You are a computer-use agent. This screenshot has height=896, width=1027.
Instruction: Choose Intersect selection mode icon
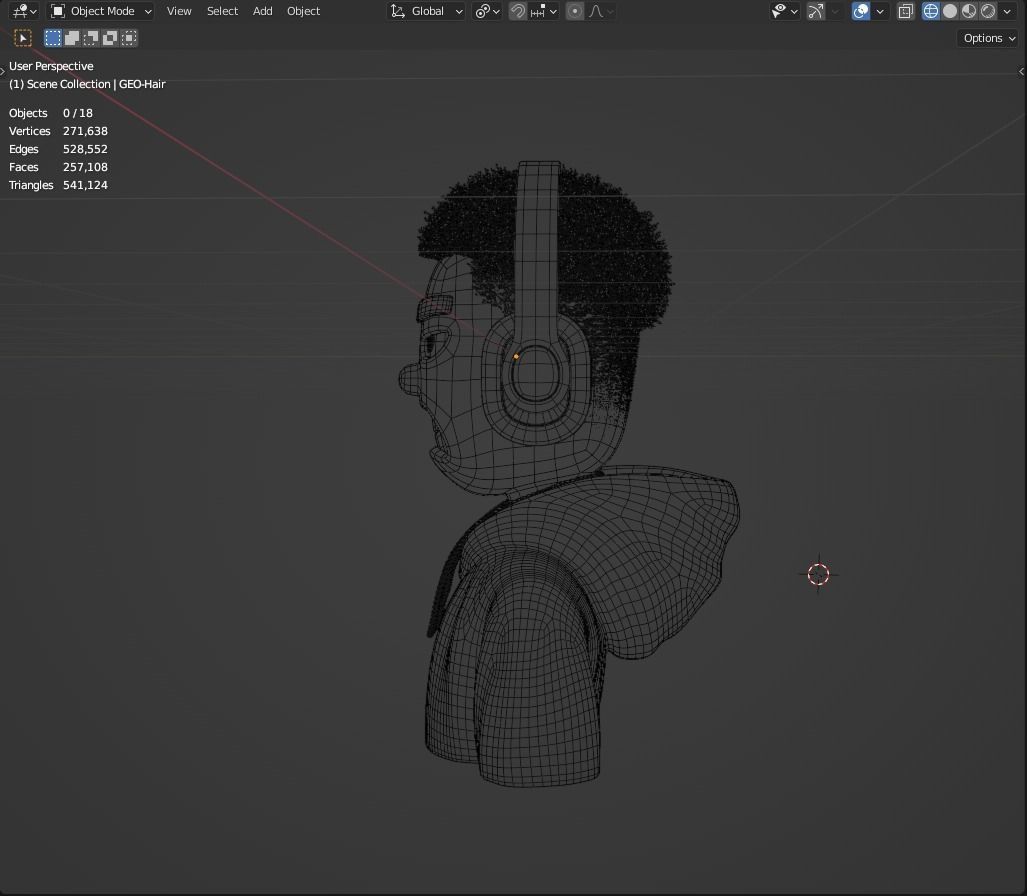(x=129, y=38)
